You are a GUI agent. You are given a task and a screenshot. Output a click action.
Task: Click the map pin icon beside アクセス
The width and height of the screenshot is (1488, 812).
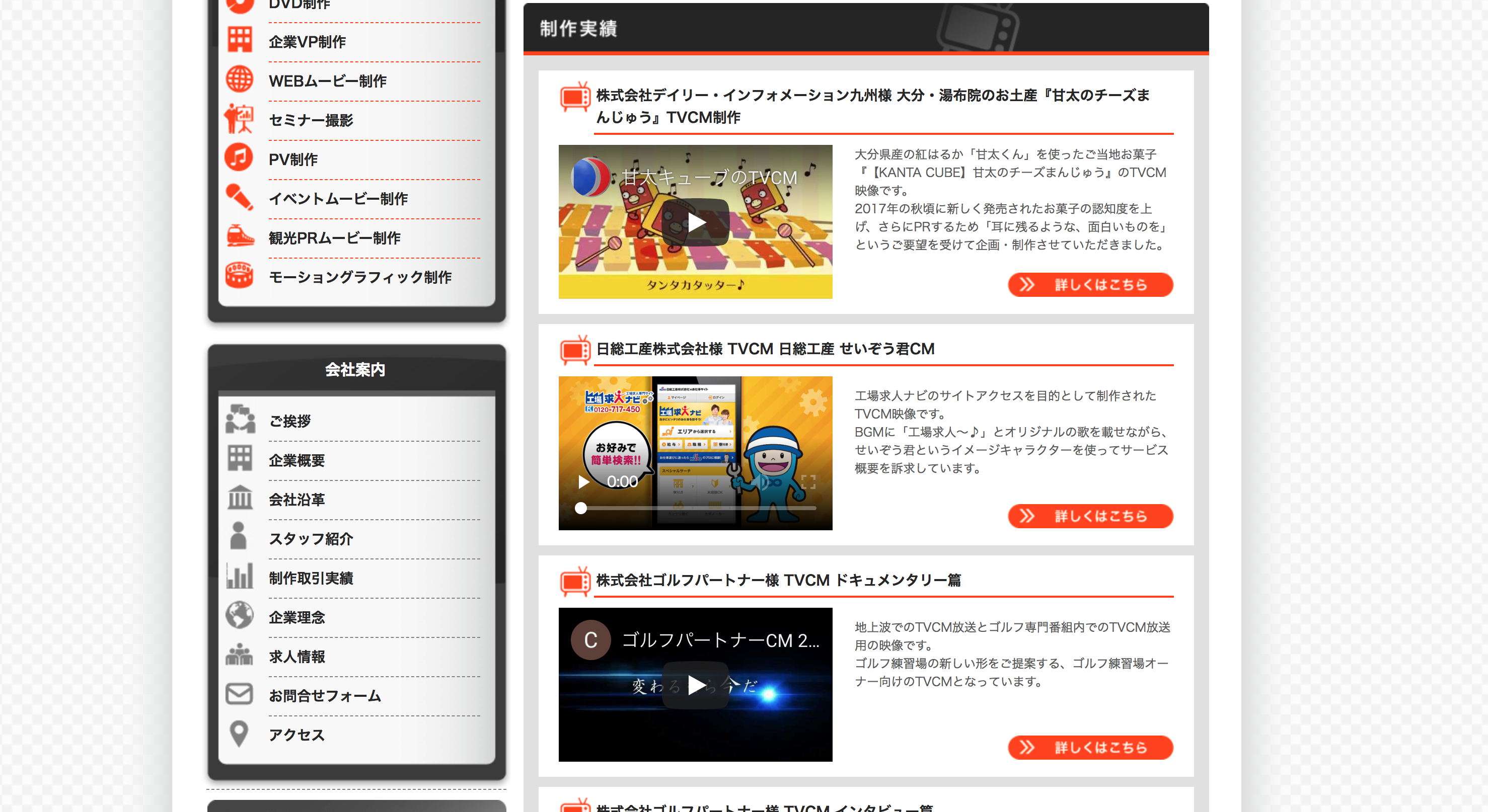tap(239, 734)
